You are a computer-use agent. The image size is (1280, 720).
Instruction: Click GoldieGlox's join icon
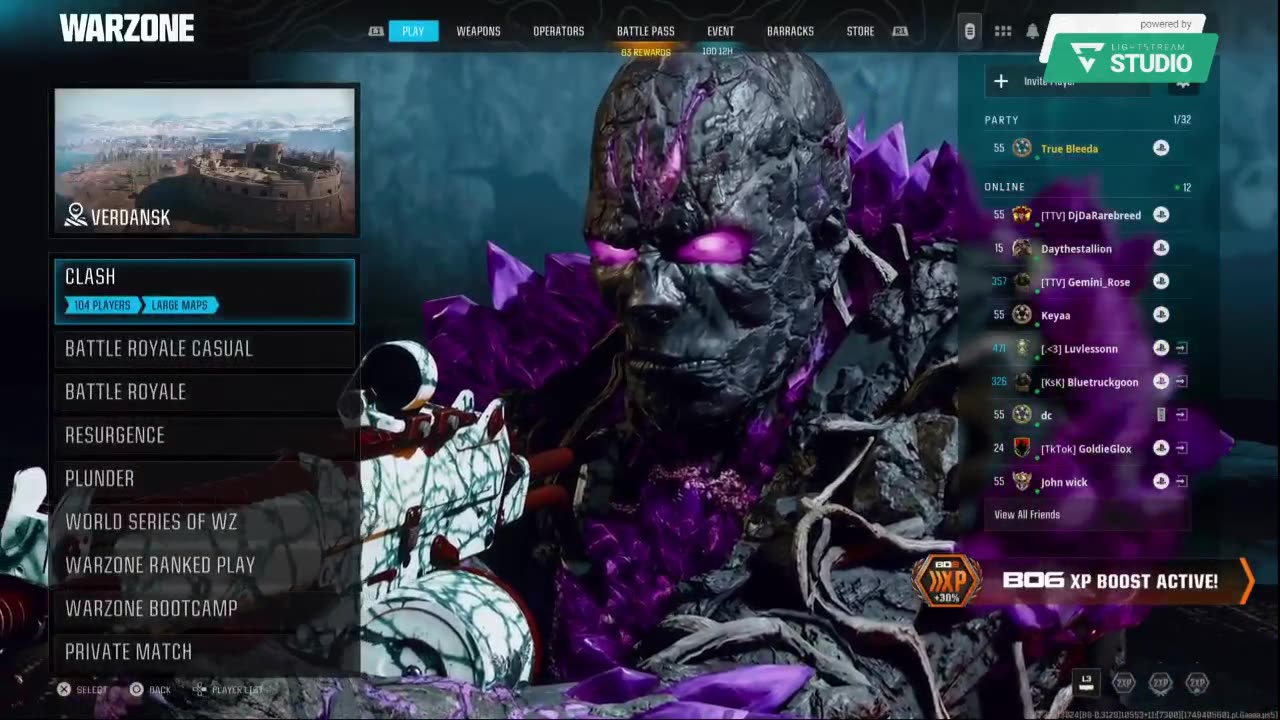[1181, 448]
